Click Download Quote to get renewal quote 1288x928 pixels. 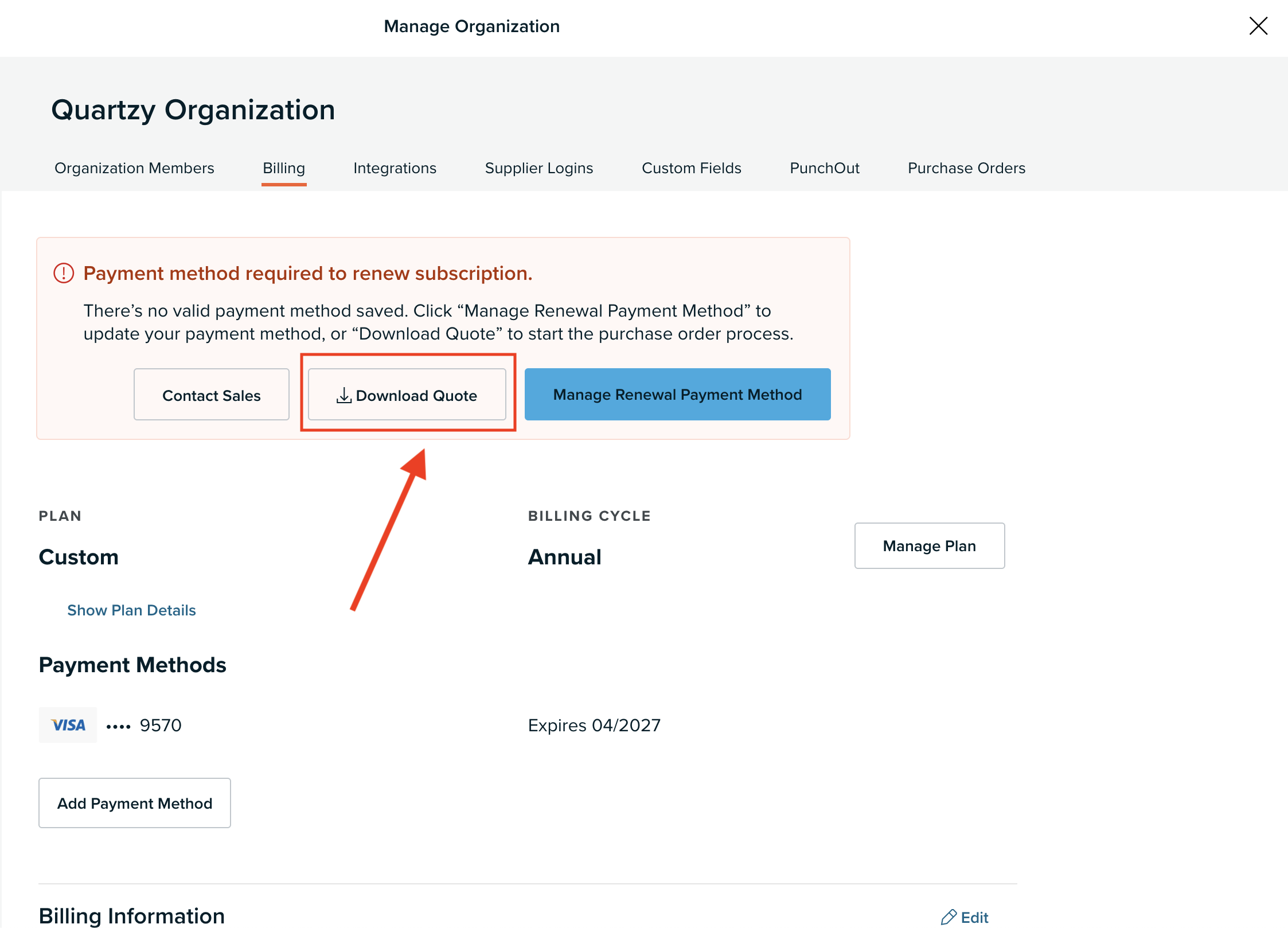408,395
